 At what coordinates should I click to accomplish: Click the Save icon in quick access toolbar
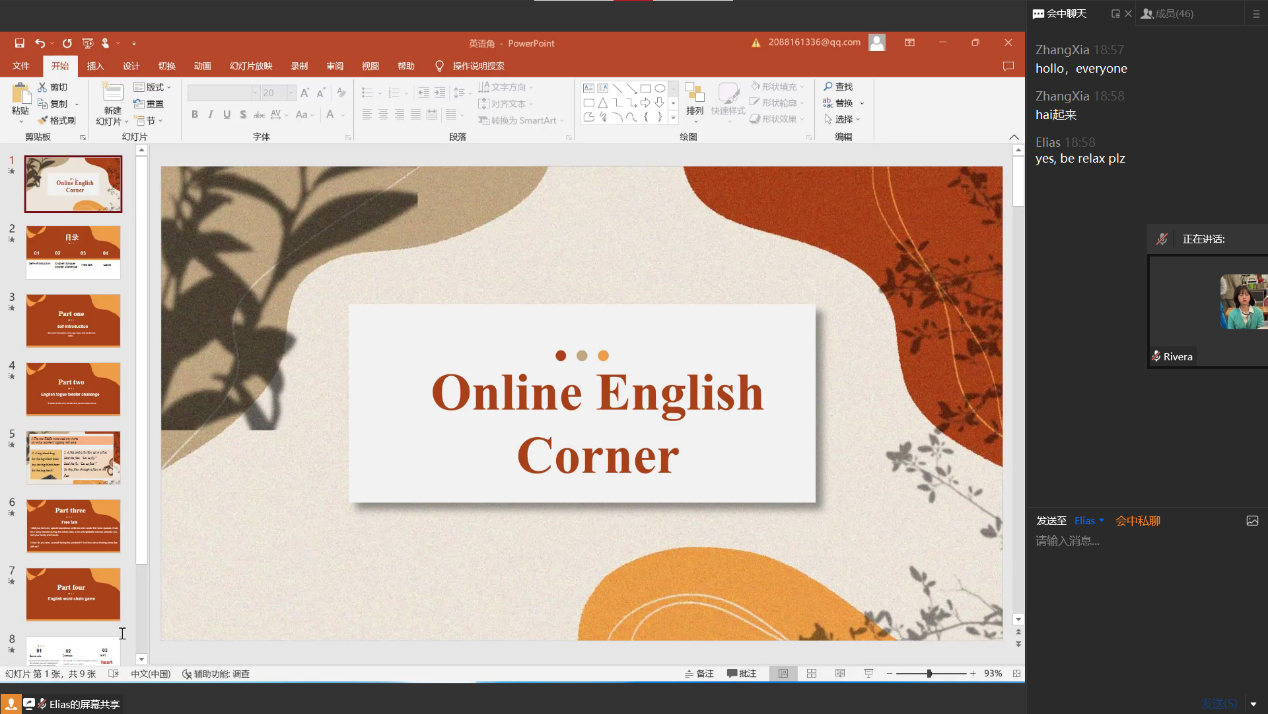[x=19, y=43]
